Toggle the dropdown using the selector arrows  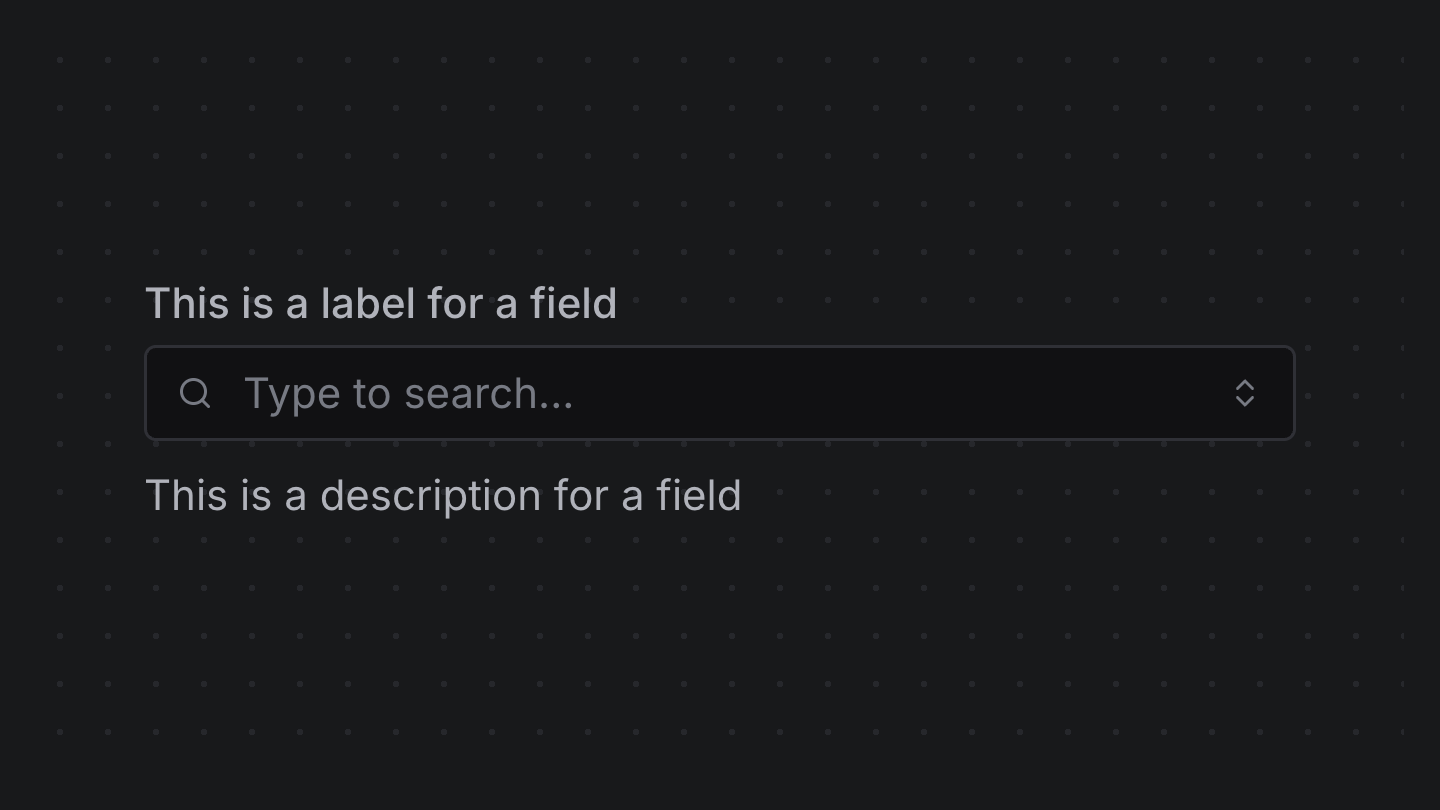(1244, 393)
